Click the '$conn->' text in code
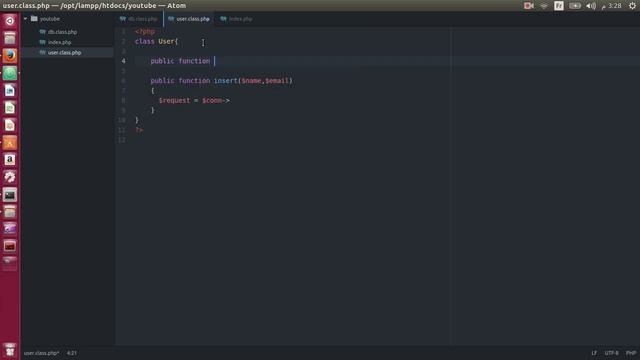This screenshot has width=640, height=360. point(216,100)
